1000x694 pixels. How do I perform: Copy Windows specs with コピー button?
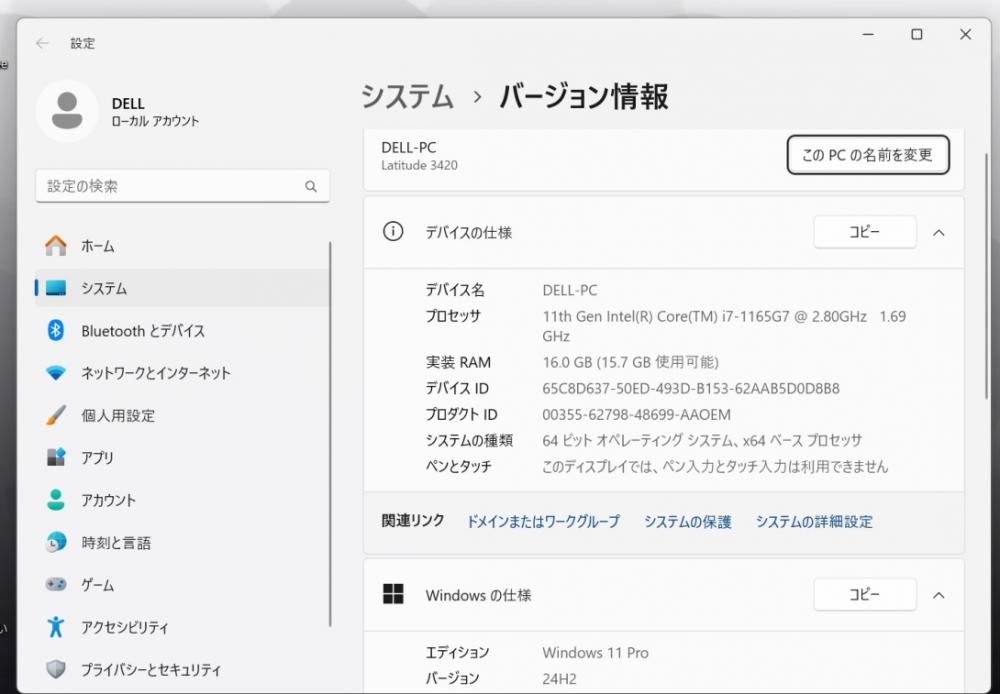click(865, 594)
